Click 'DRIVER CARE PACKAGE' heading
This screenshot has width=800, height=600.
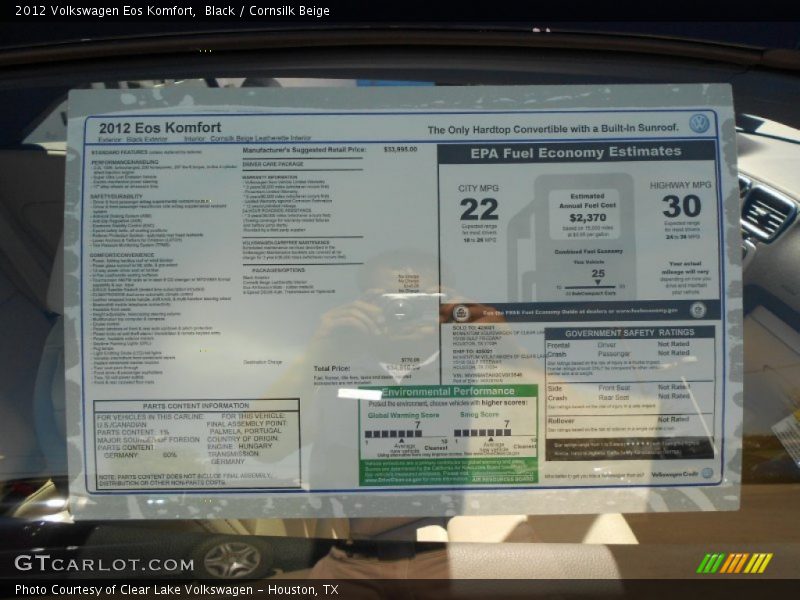(x=273, y=164)
